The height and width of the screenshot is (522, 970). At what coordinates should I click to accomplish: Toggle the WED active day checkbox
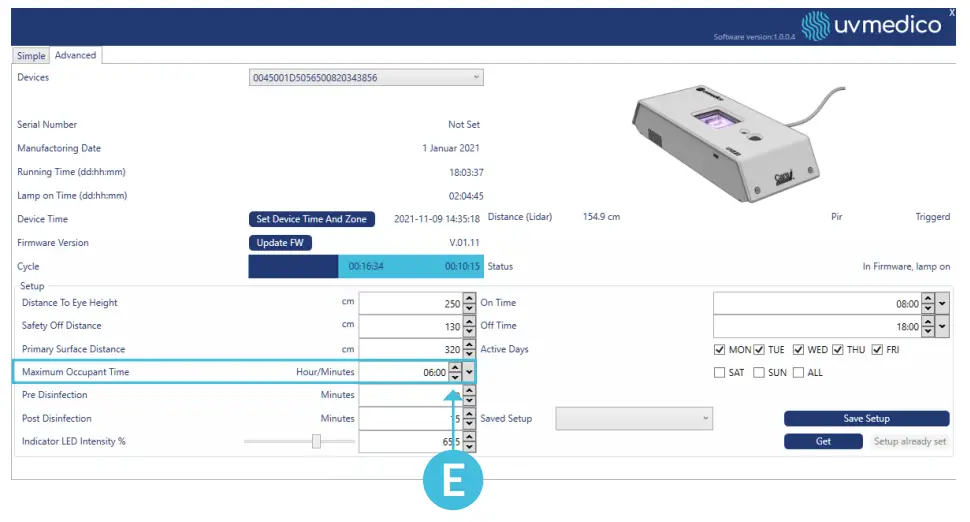[799, 349]
